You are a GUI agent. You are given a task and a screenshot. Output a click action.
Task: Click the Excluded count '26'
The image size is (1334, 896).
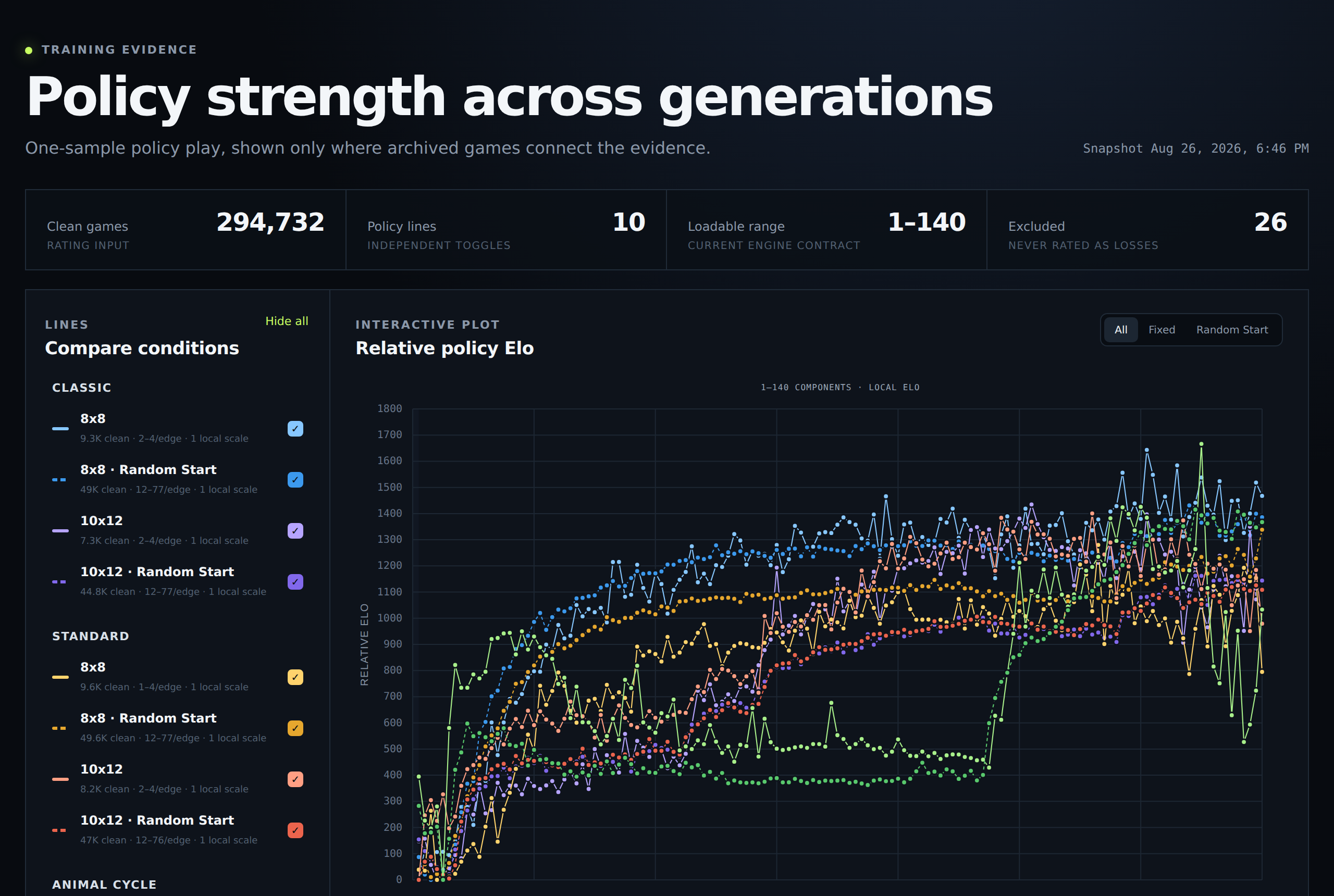[1270, 222]
